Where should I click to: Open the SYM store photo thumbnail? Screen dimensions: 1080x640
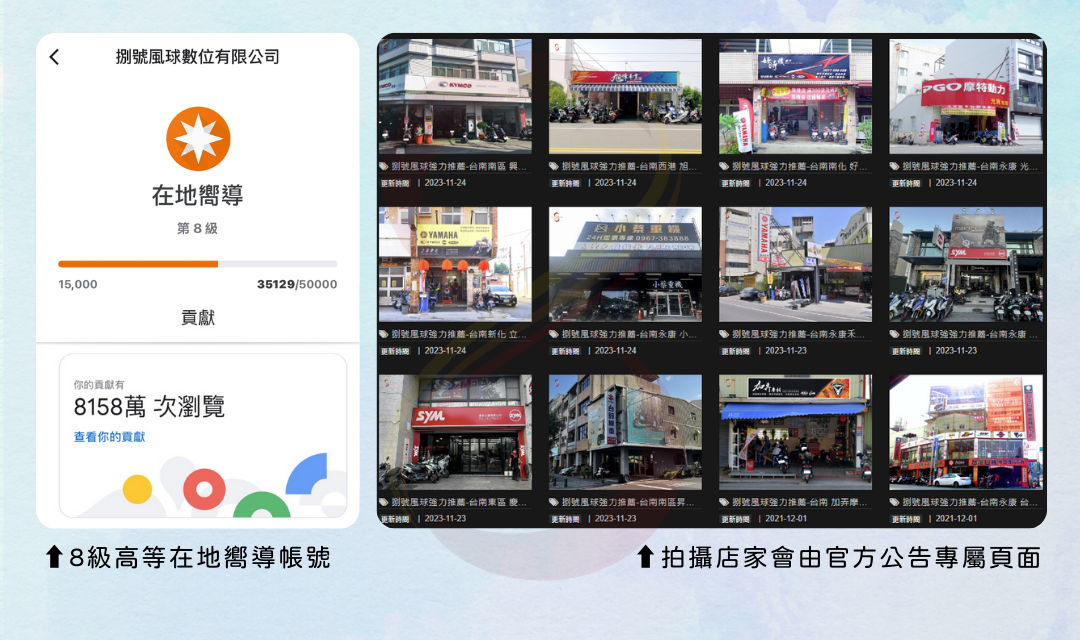(455, 430)
